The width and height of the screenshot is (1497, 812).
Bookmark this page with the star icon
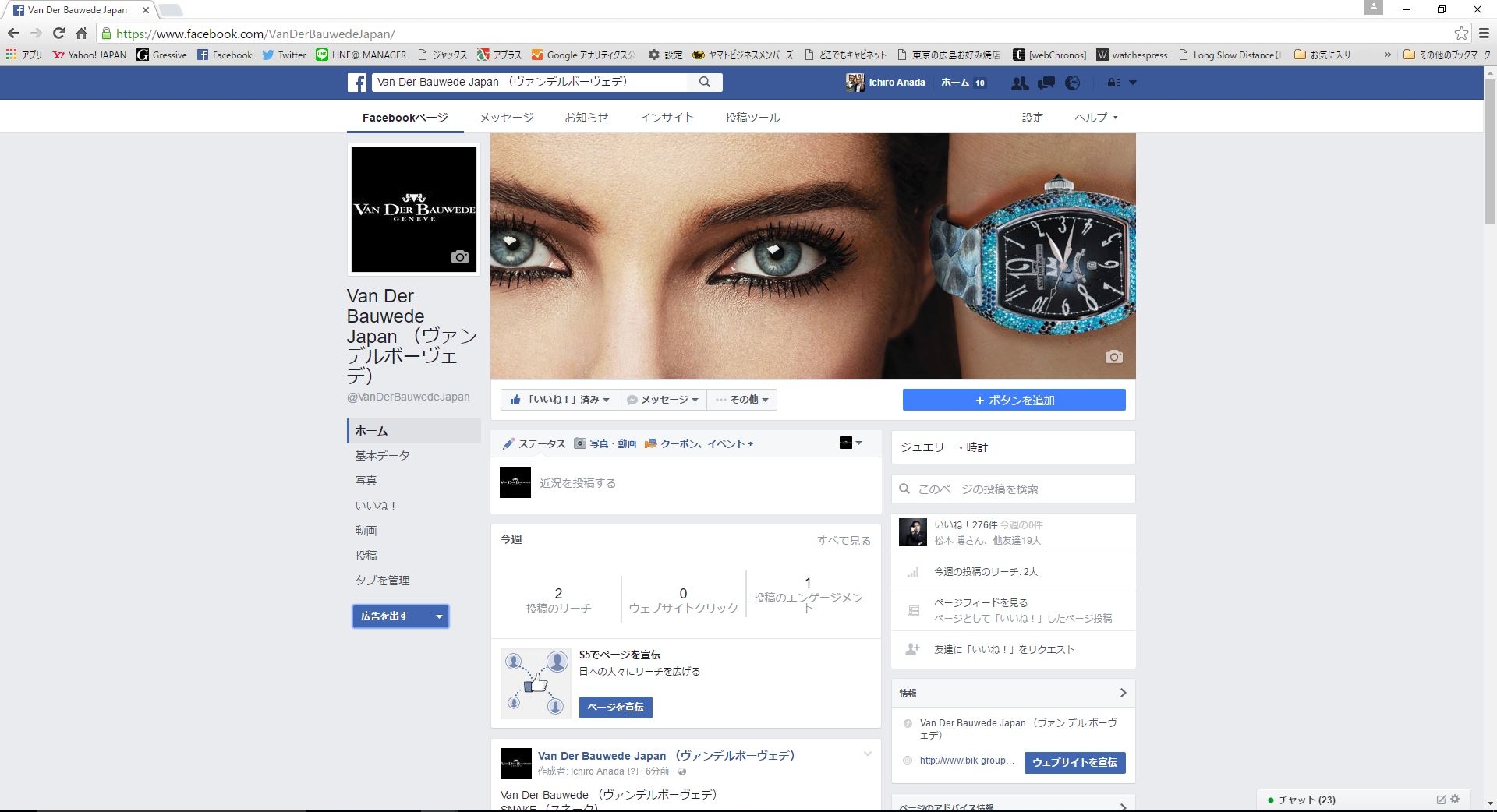click(1461, 34)
